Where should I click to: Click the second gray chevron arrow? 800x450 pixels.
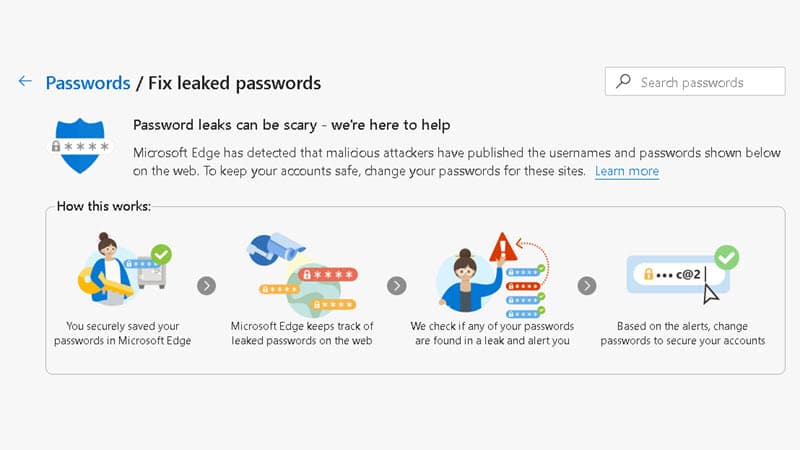[x=396, y=286]
